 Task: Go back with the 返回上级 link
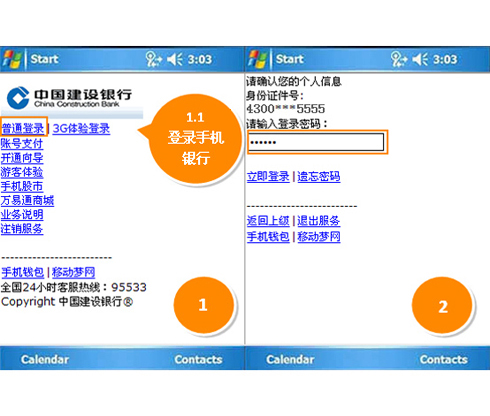pos(268,221)
